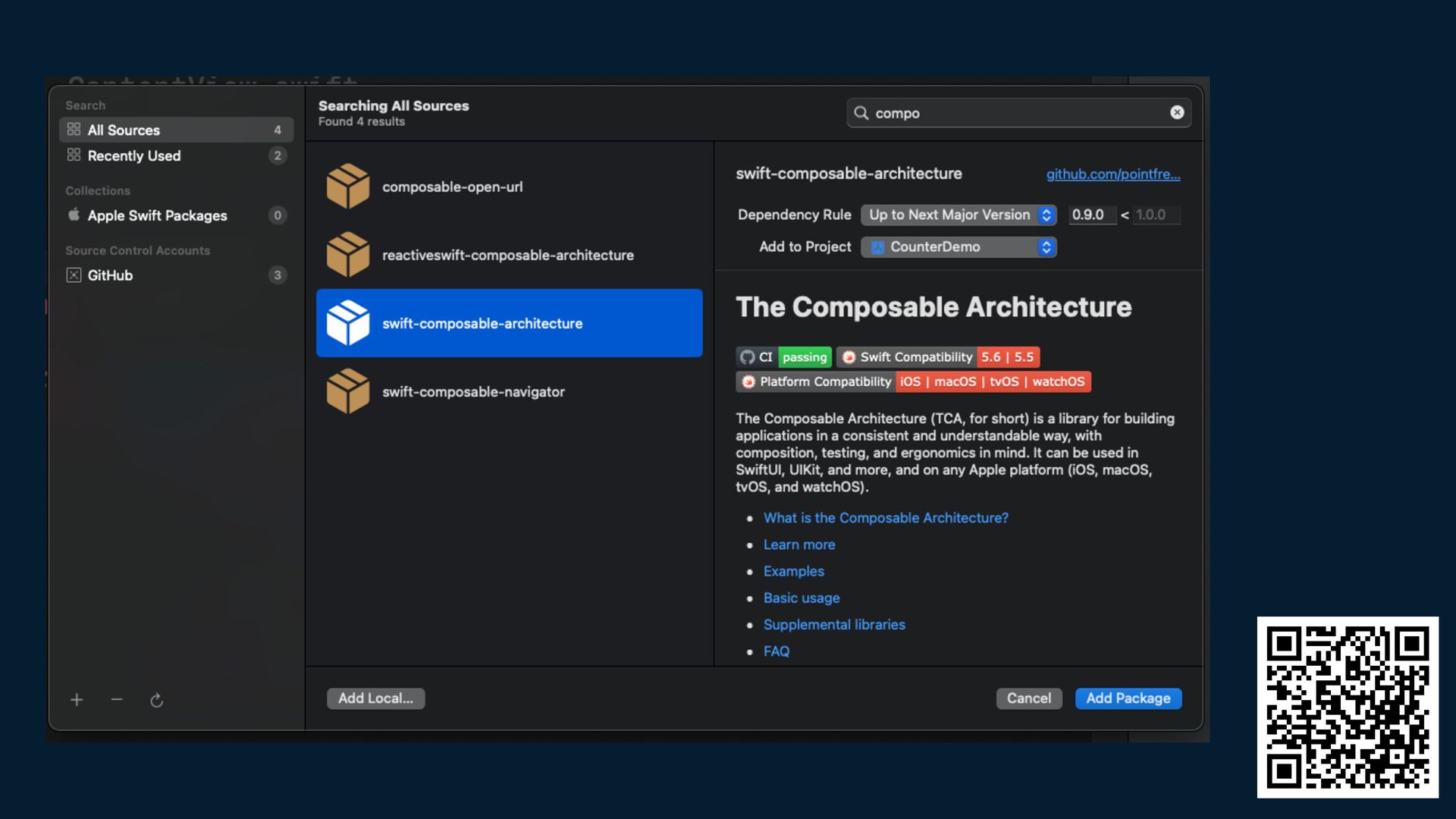
Task: Click Add Local... button
Action: pyautogui.click(x=375, y=698)
